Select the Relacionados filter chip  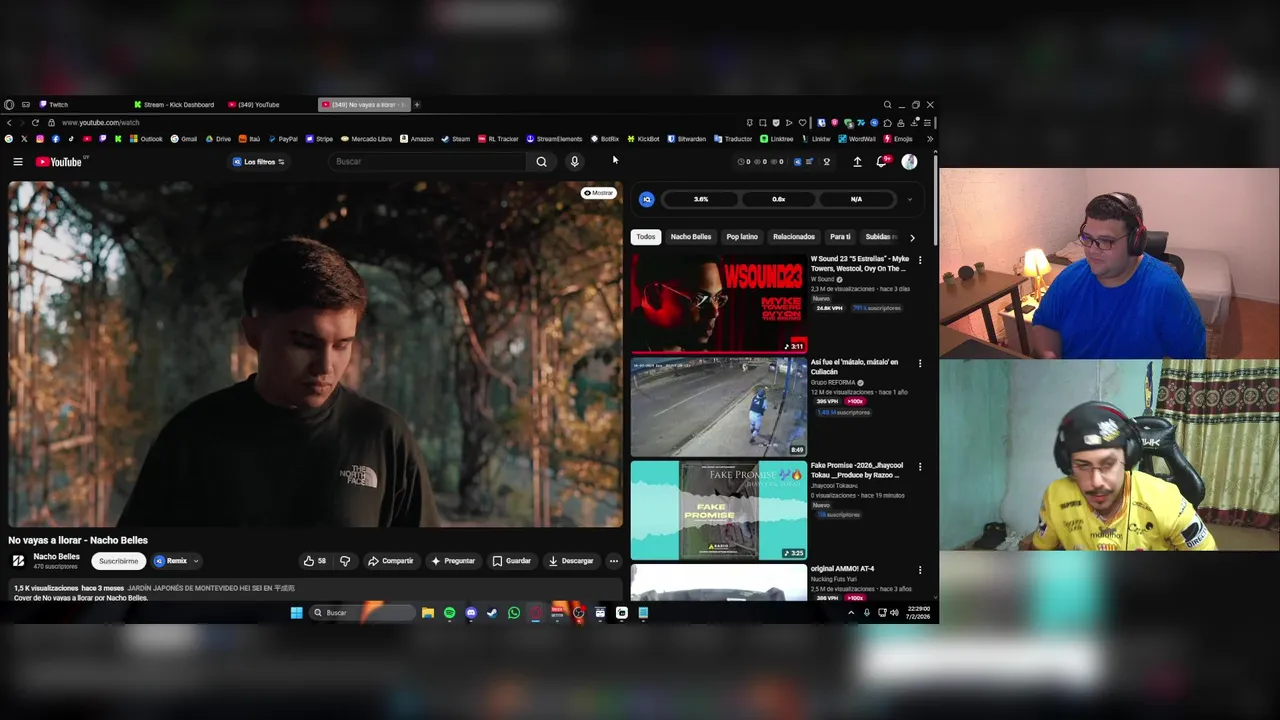click(x=794, y=237)
